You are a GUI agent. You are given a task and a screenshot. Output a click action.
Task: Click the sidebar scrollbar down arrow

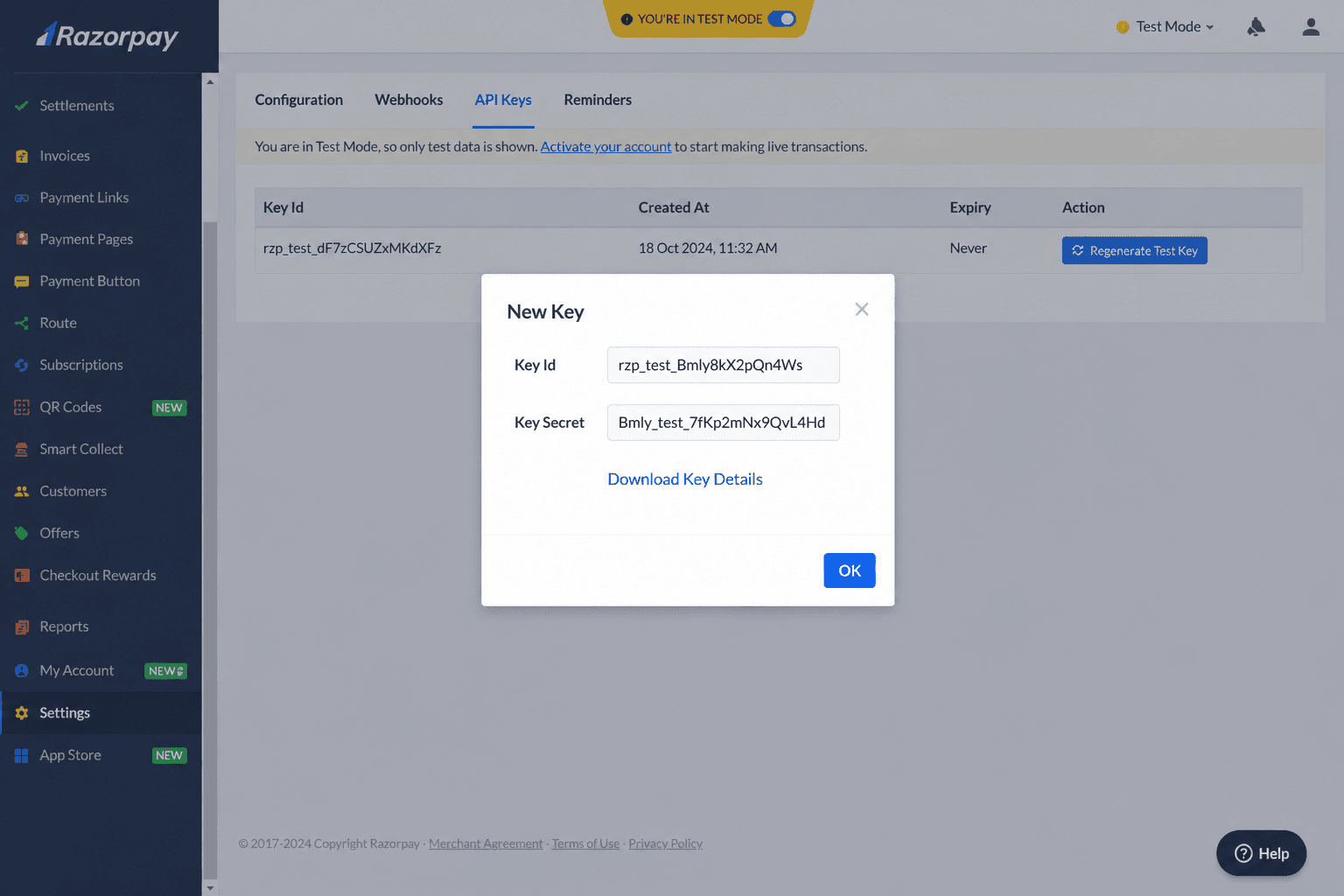click(210, 887)
